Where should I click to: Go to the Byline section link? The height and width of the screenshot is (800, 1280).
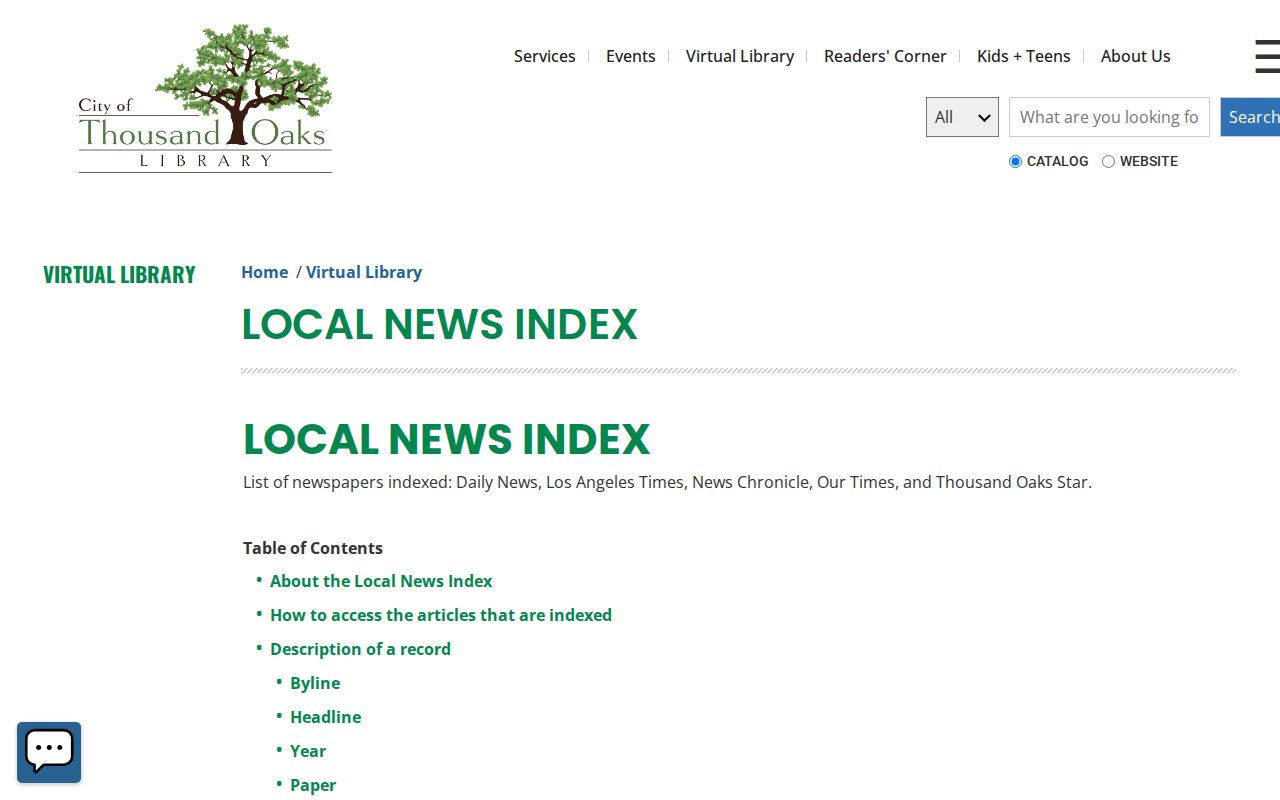click(315, 683)
